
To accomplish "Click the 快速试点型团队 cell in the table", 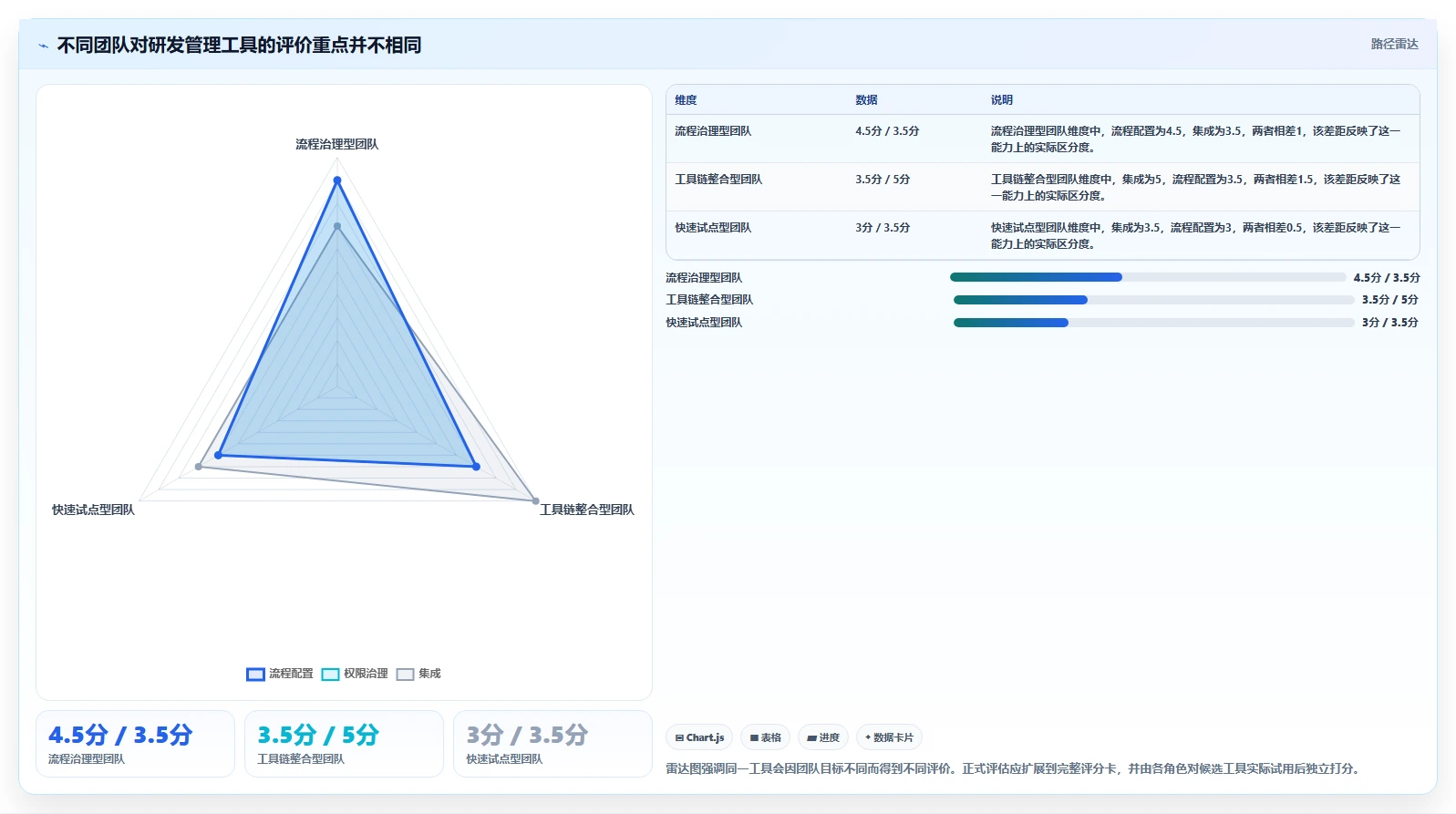I will coord(713,228).
